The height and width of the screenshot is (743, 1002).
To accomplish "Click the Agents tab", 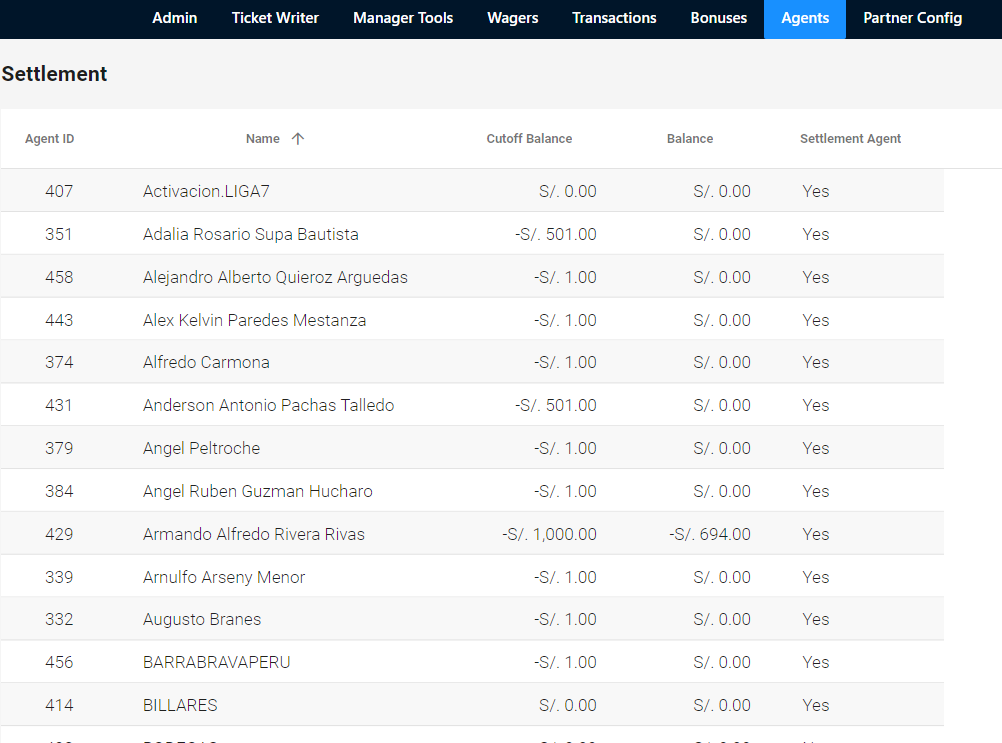I will pos(805,18).
